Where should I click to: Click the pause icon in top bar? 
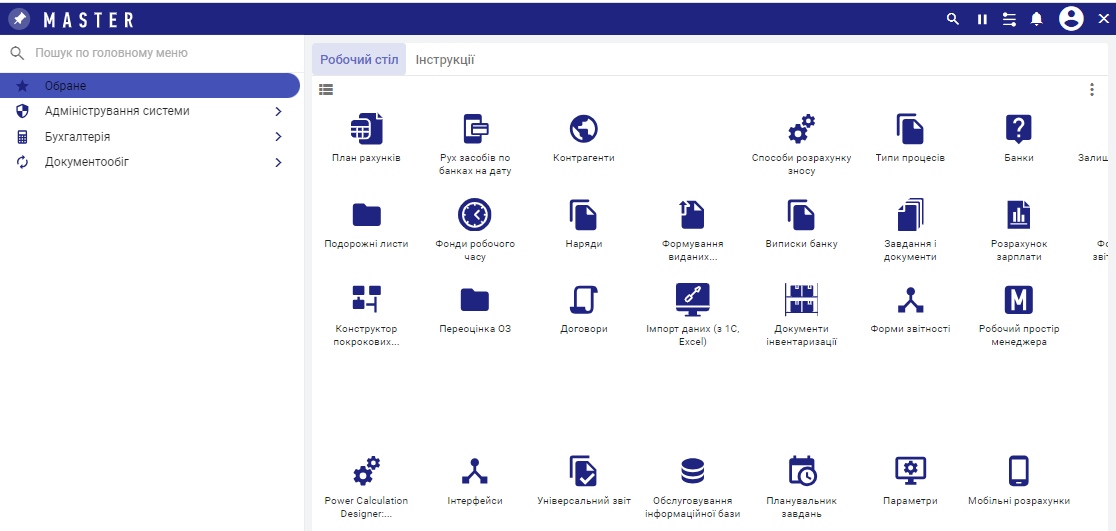(x=982, y=19)
